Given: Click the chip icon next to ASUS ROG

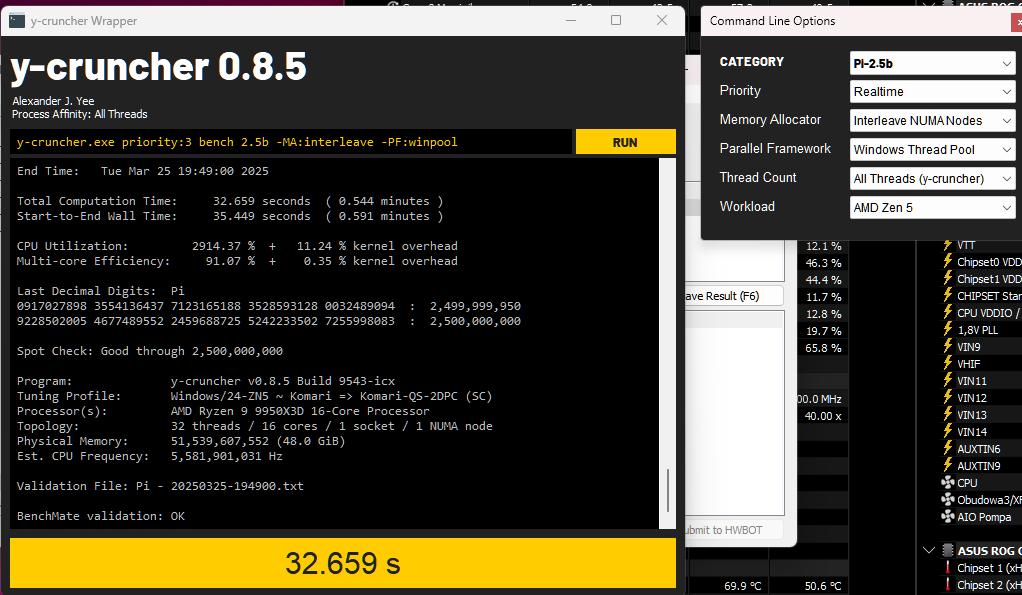Looking at the screenshot, I should click(948, 551).
